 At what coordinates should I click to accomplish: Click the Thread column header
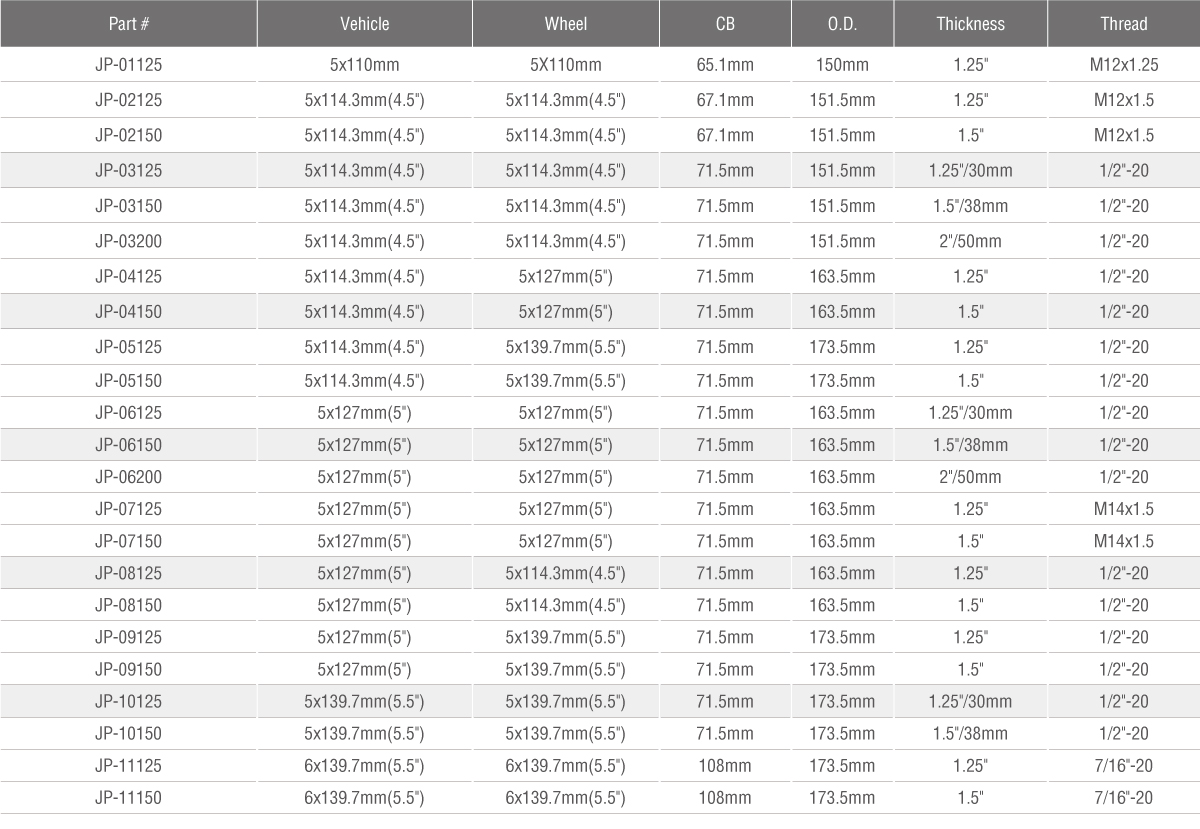click(x=1124, y=24)
